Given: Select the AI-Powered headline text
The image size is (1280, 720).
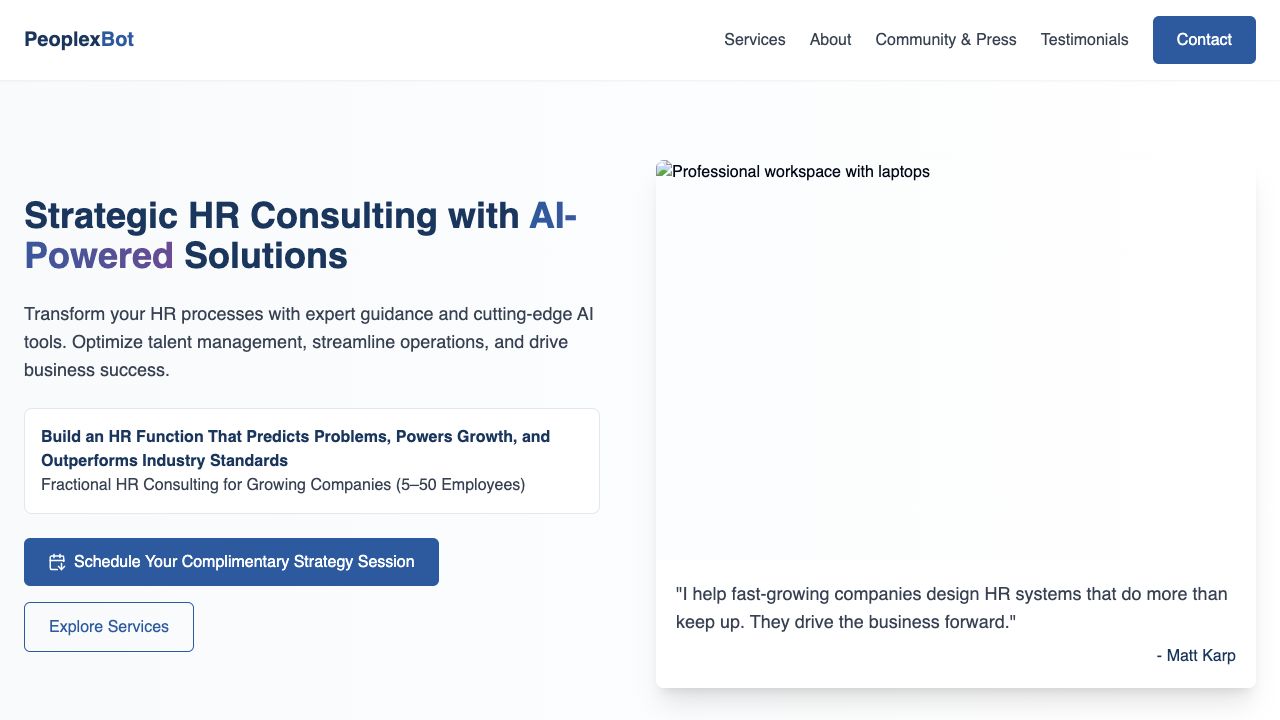Looking at the screenshot, I should 97,255.
